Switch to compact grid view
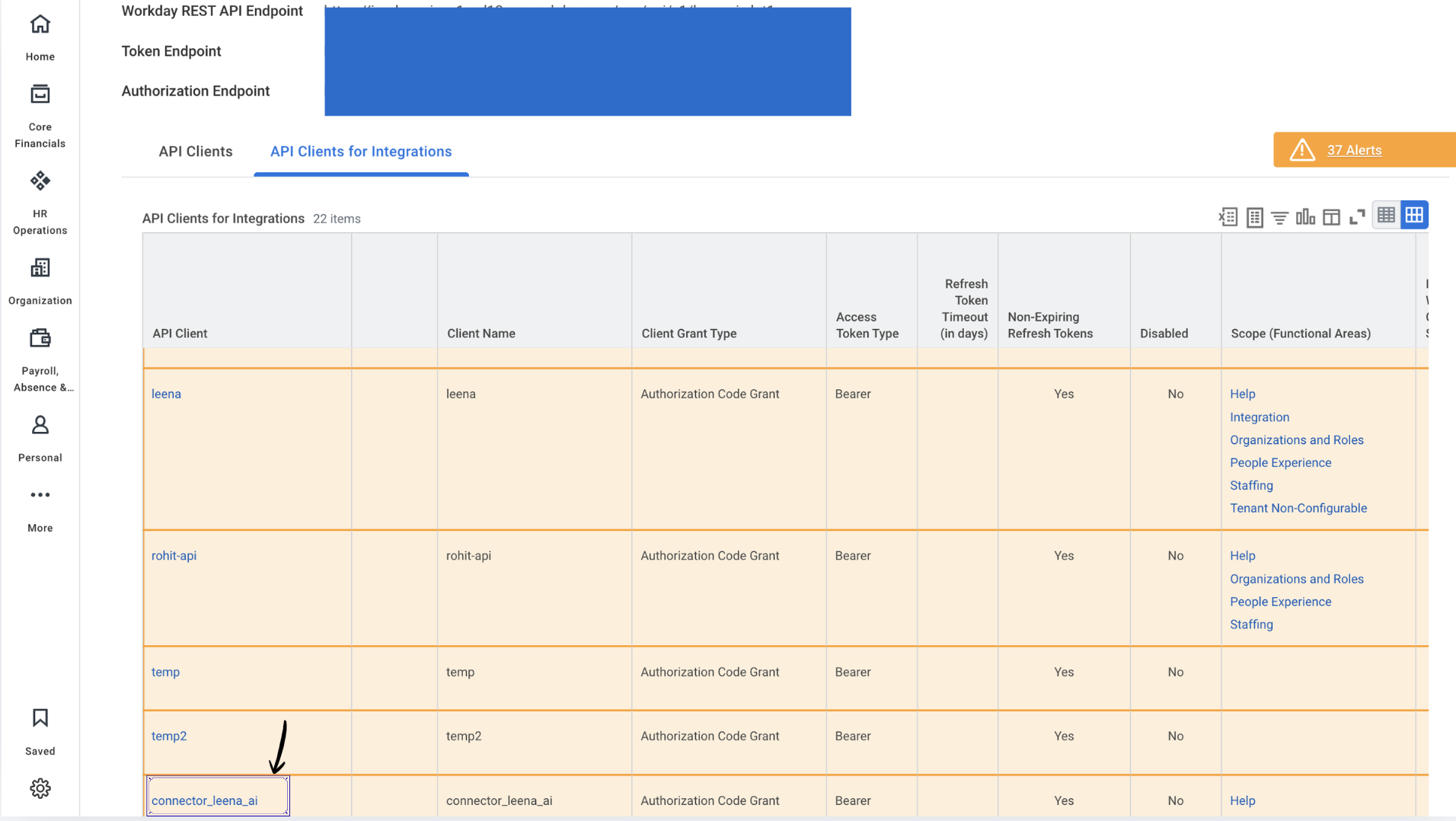1456x821 pixels. (1386, 216)
